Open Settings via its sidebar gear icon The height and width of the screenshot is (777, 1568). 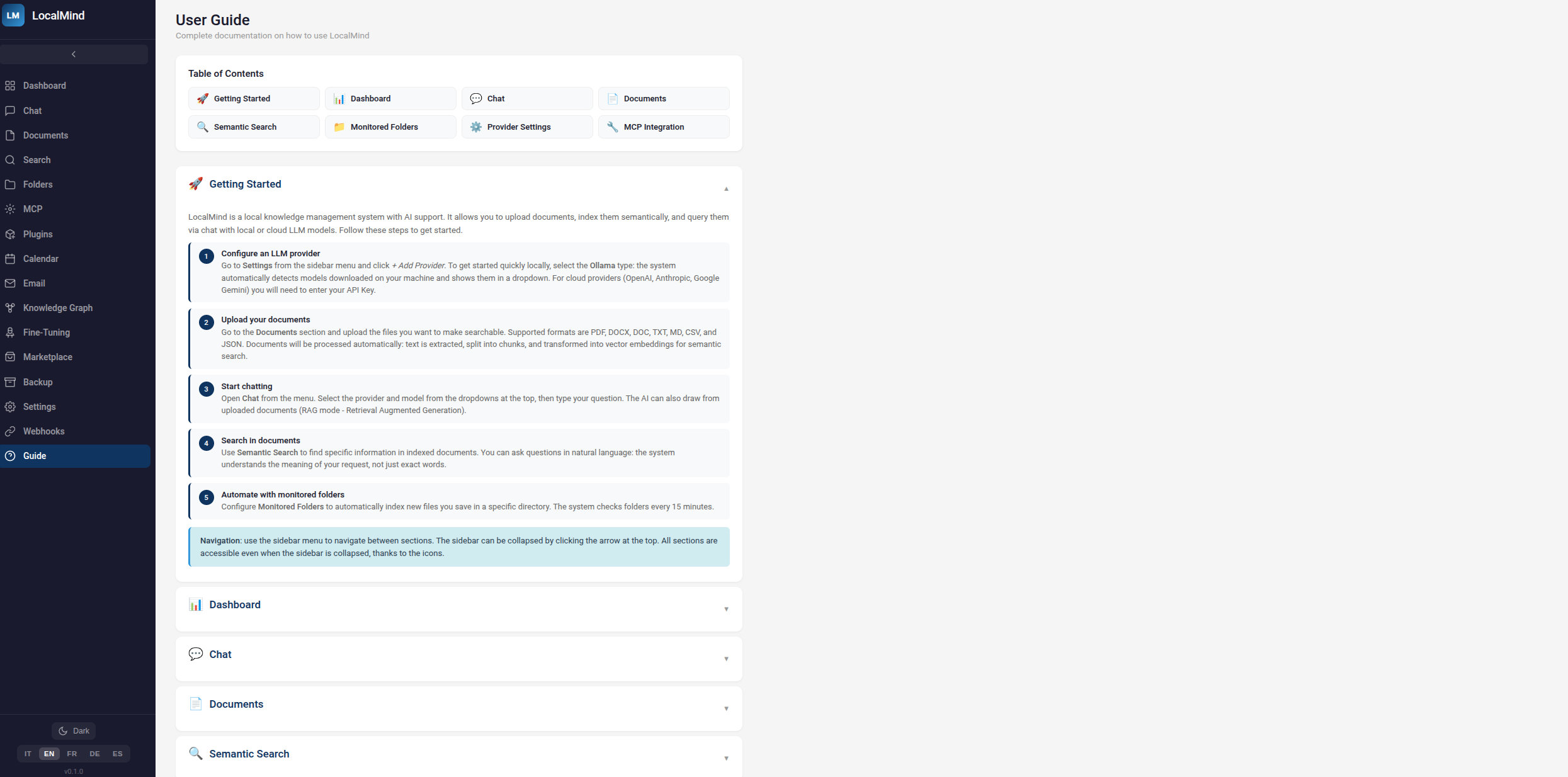[10, 407]
